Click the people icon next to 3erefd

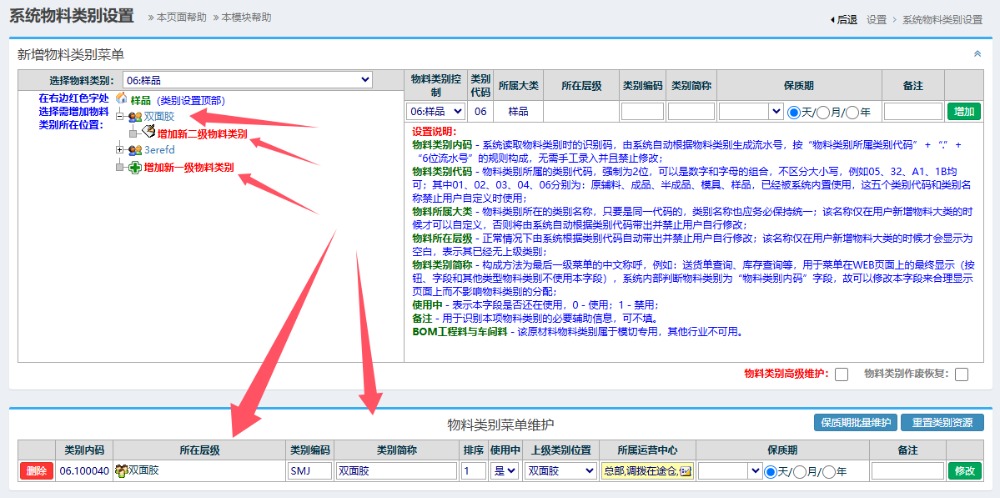(134, 150)
